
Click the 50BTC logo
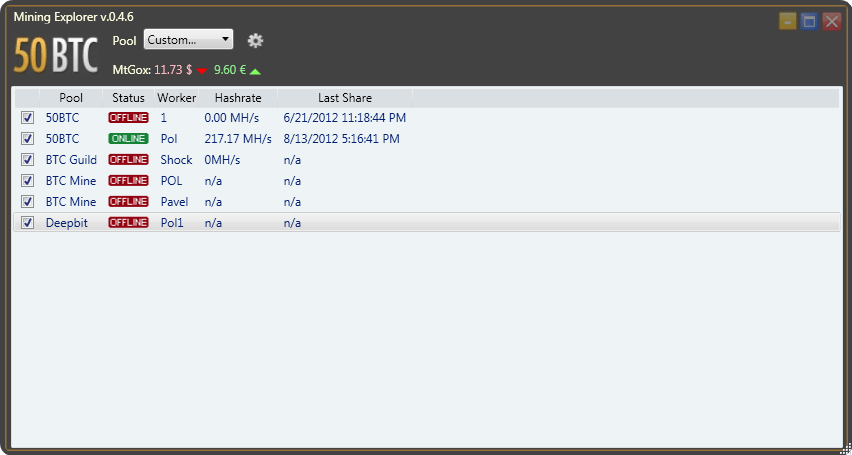coord(56,56)
